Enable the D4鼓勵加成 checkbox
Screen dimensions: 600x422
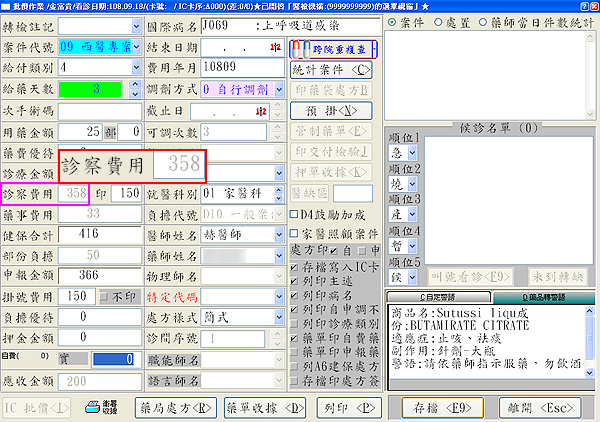[294, 214]
